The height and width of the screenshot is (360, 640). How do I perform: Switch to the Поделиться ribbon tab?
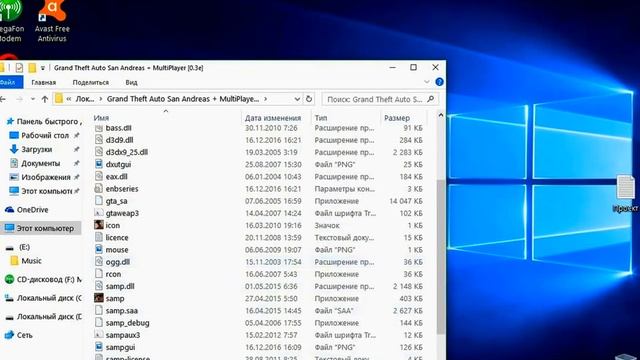(x=91, y=82)
